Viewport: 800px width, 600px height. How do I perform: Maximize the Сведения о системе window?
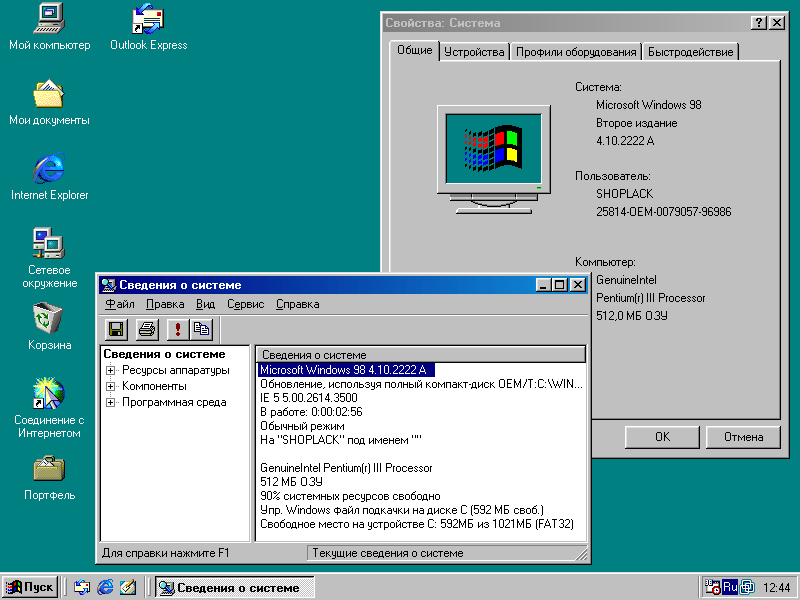click(x=560, y=285)
